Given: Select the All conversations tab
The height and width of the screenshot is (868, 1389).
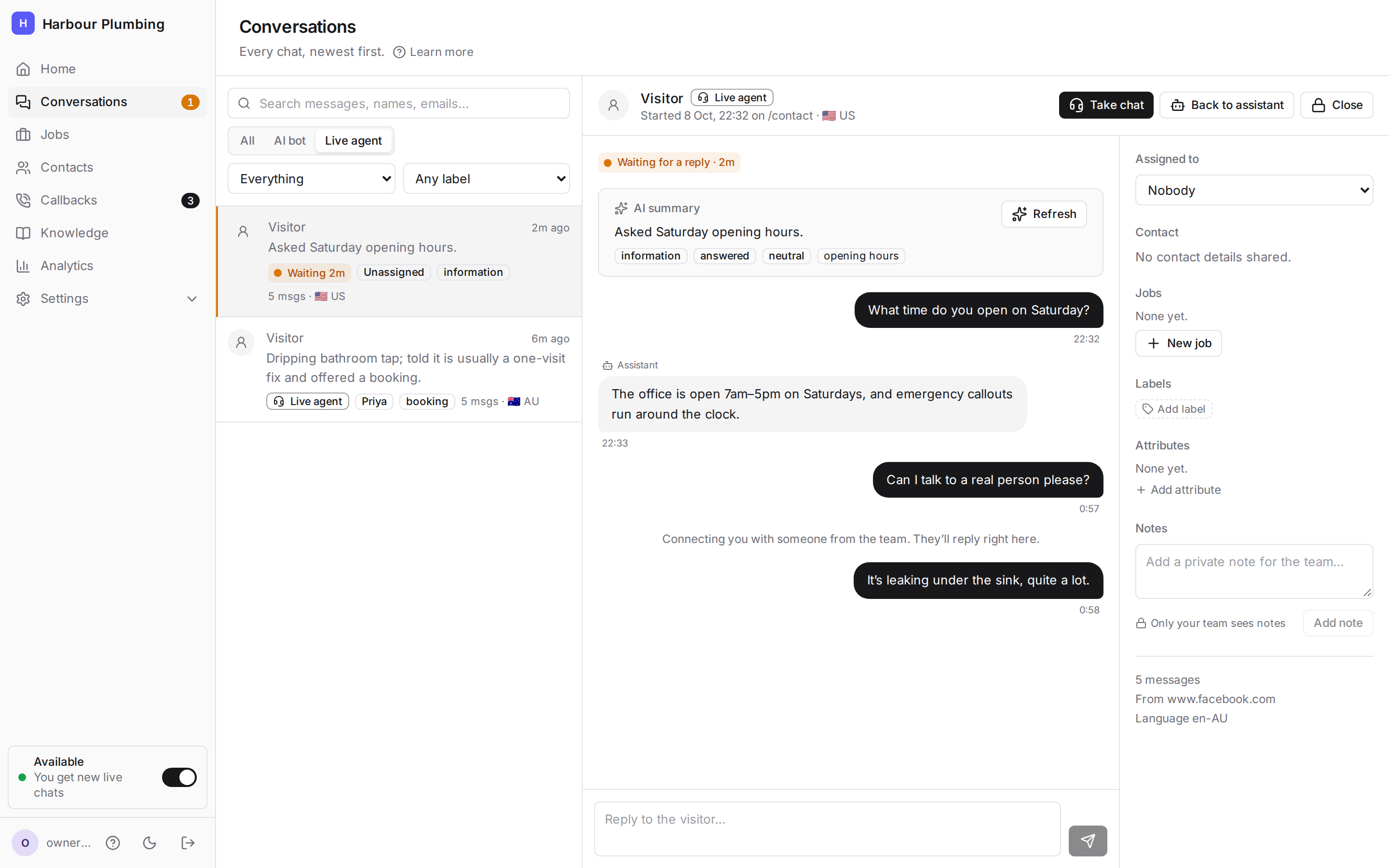Looking at the screenshot, I should coord(247,141).
